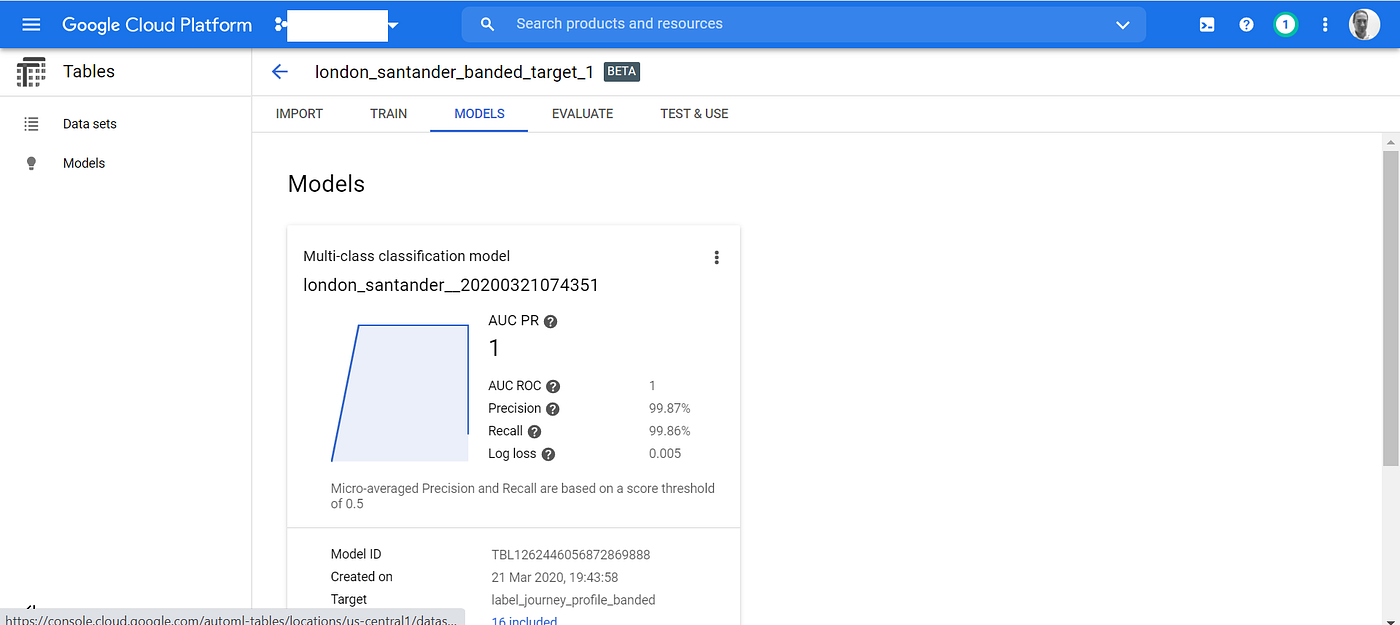Open the navigation hamburger menu
The image size is (1400, 625).
[x=31, y=24]
